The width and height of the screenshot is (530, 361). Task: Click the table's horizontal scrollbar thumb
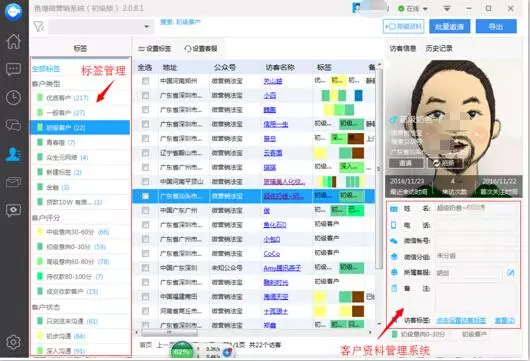click(x=169, y=332)
